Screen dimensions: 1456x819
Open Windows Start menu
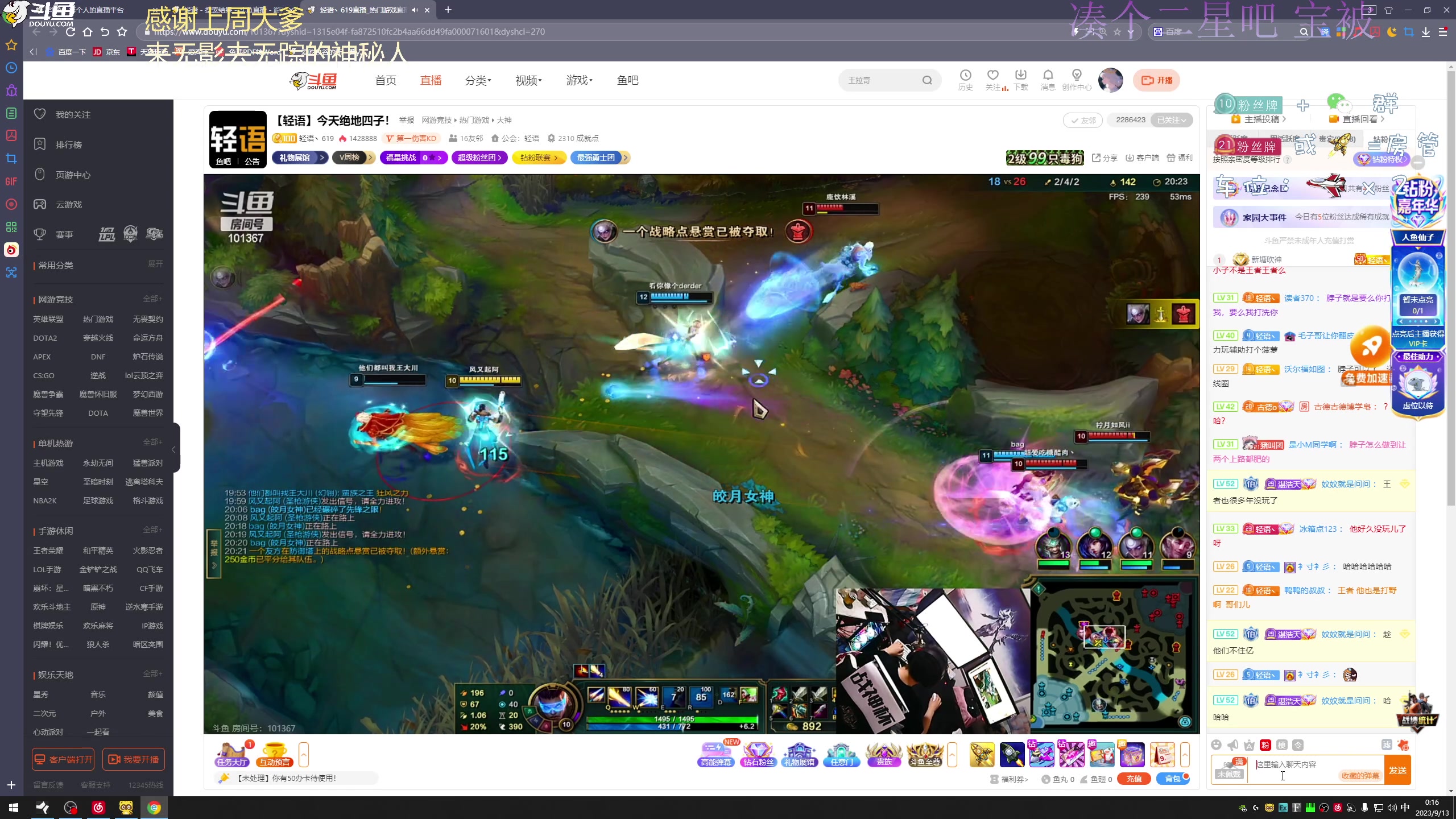(14, 808)
